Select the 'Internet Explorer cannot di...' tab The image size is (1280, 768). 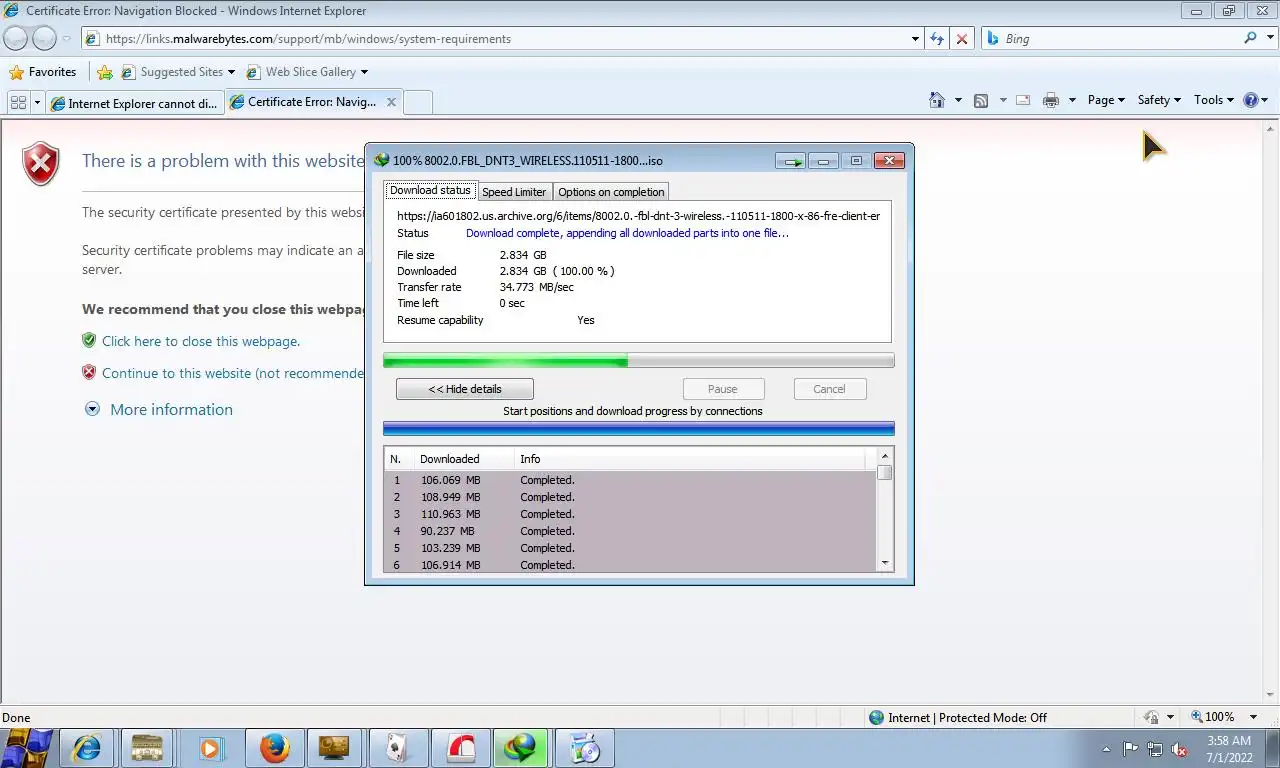tap(134, 103)
